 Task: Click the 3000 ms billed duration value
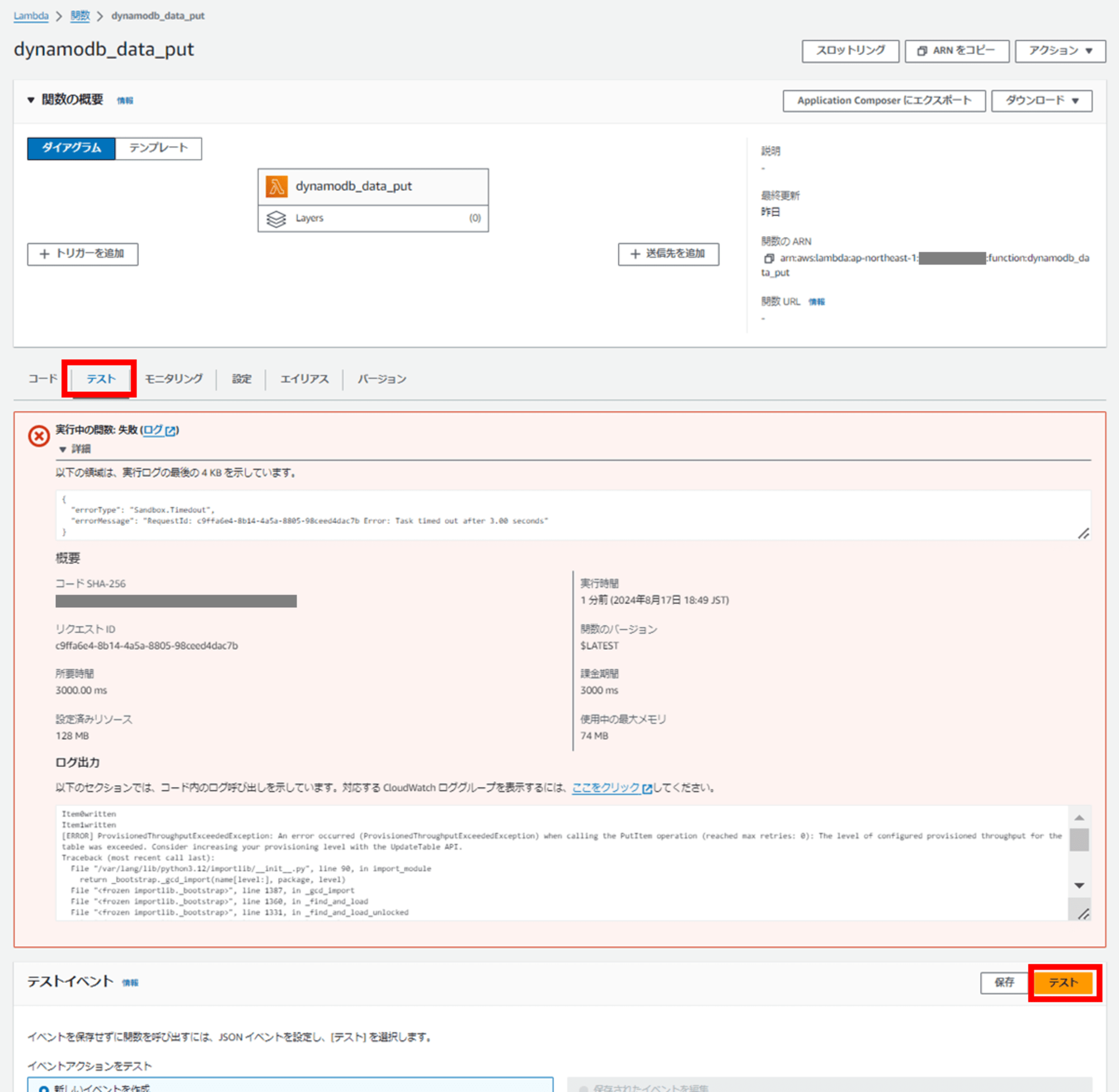tap(599, 691)
